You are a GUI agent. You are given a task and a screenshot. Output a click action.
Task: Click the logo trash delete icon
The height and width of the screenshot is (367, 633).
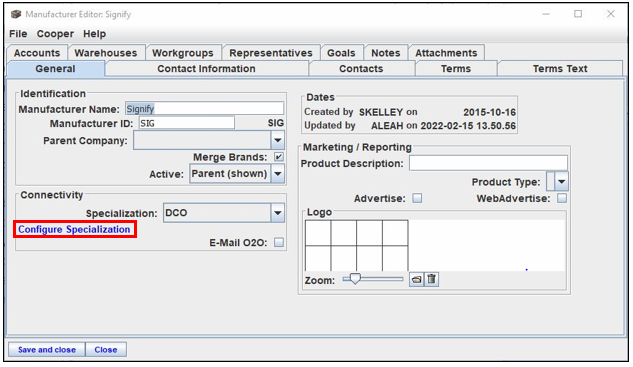click(432, 279)
